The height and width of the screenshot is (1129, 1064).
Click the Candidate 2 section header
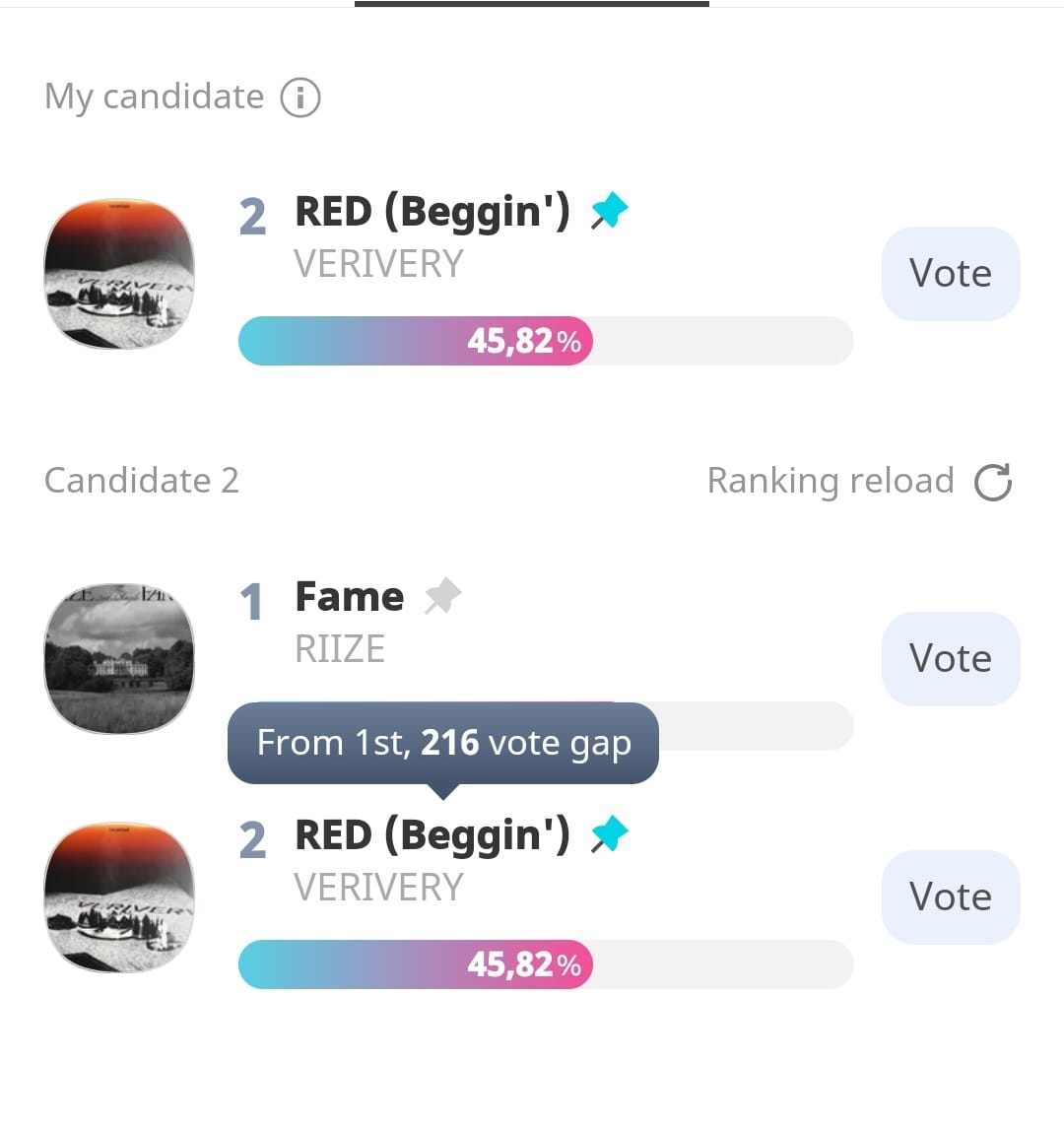click(142, 481)
